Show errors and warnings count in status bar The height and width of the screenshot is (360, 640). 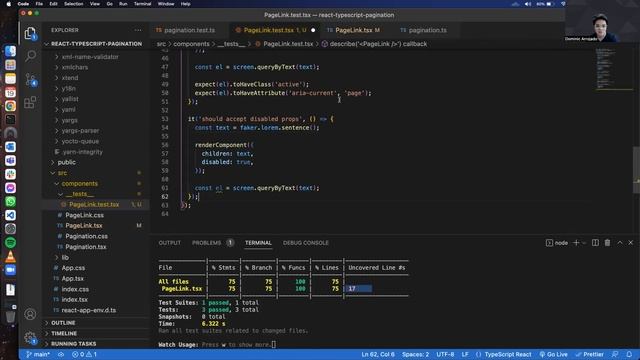point(84,354)
